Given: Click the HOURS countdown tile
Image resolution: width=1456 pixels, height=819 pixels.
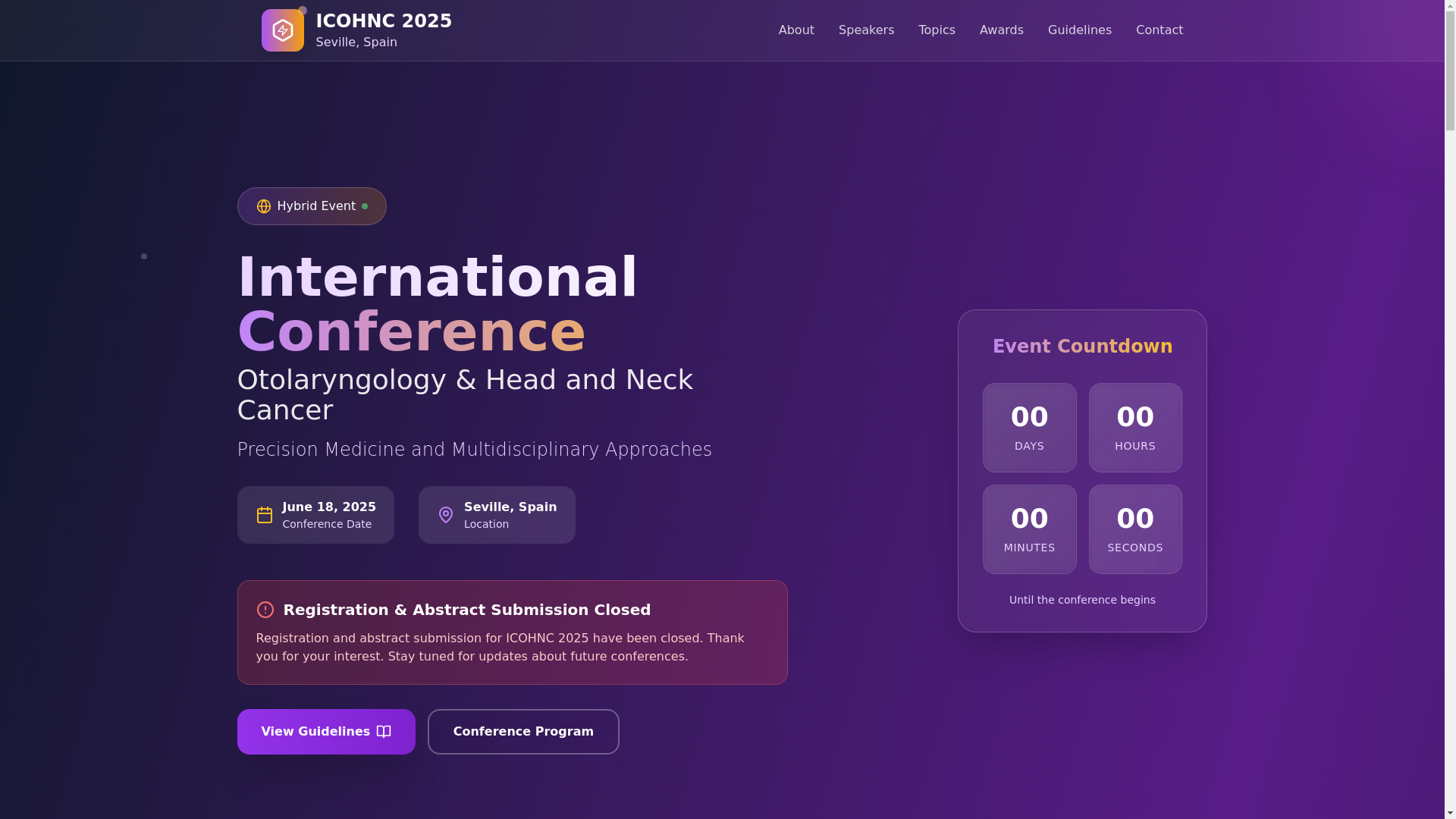Looking at the screenshot, I should (x=1135, y=428).
